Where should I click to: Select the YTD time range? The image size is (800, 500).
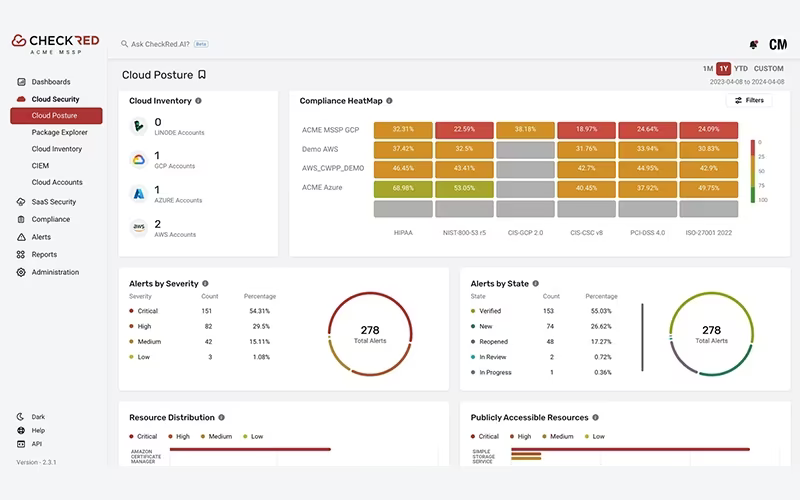pyautogui.click(x=741, y=68)
